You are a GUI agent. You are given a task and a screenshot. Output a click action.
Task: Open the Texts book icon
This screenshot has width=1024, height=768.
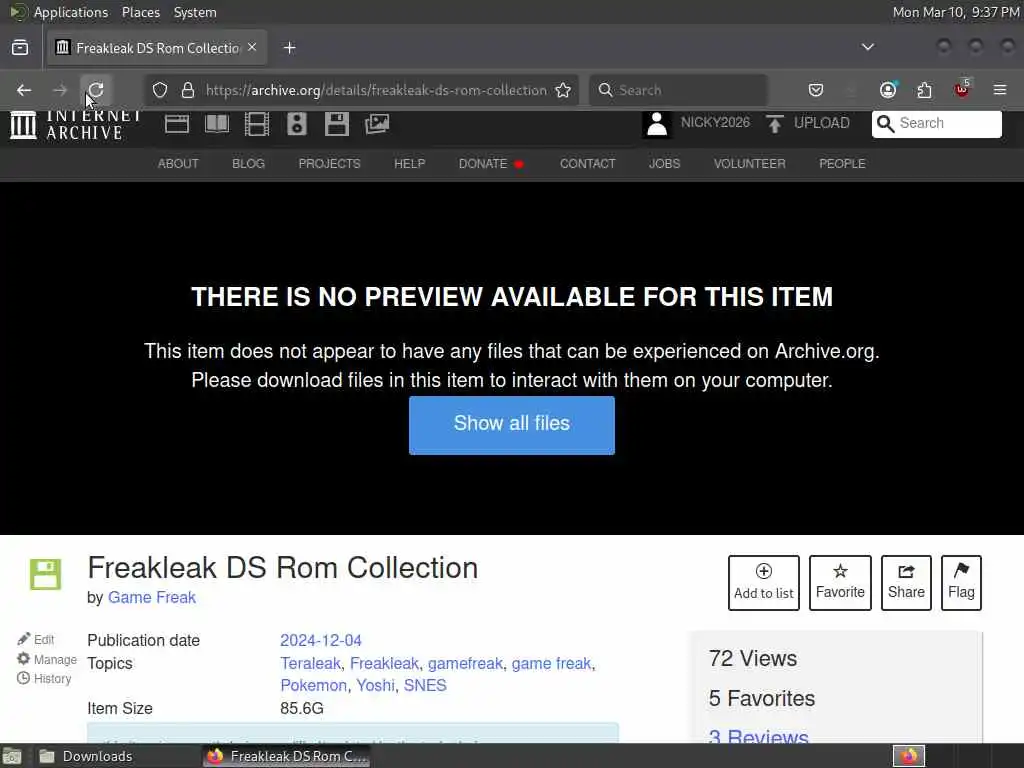(x=217, y=123)
